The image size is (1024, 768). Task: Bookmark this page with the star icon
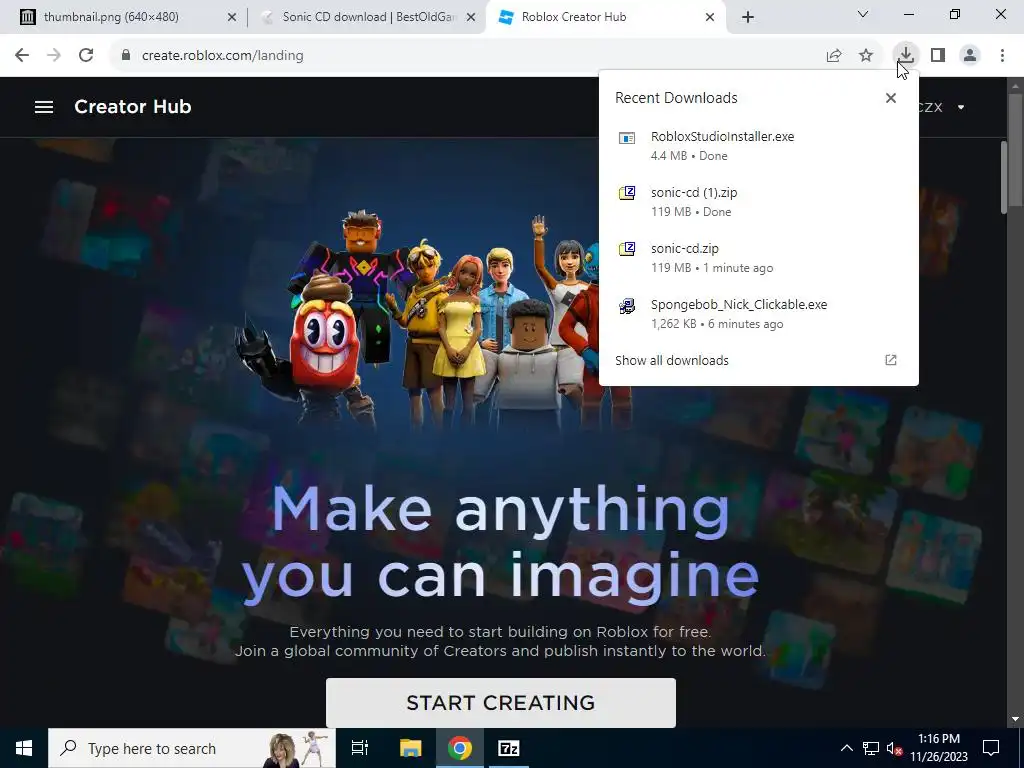pyautogui.click(x=866, y=56)
